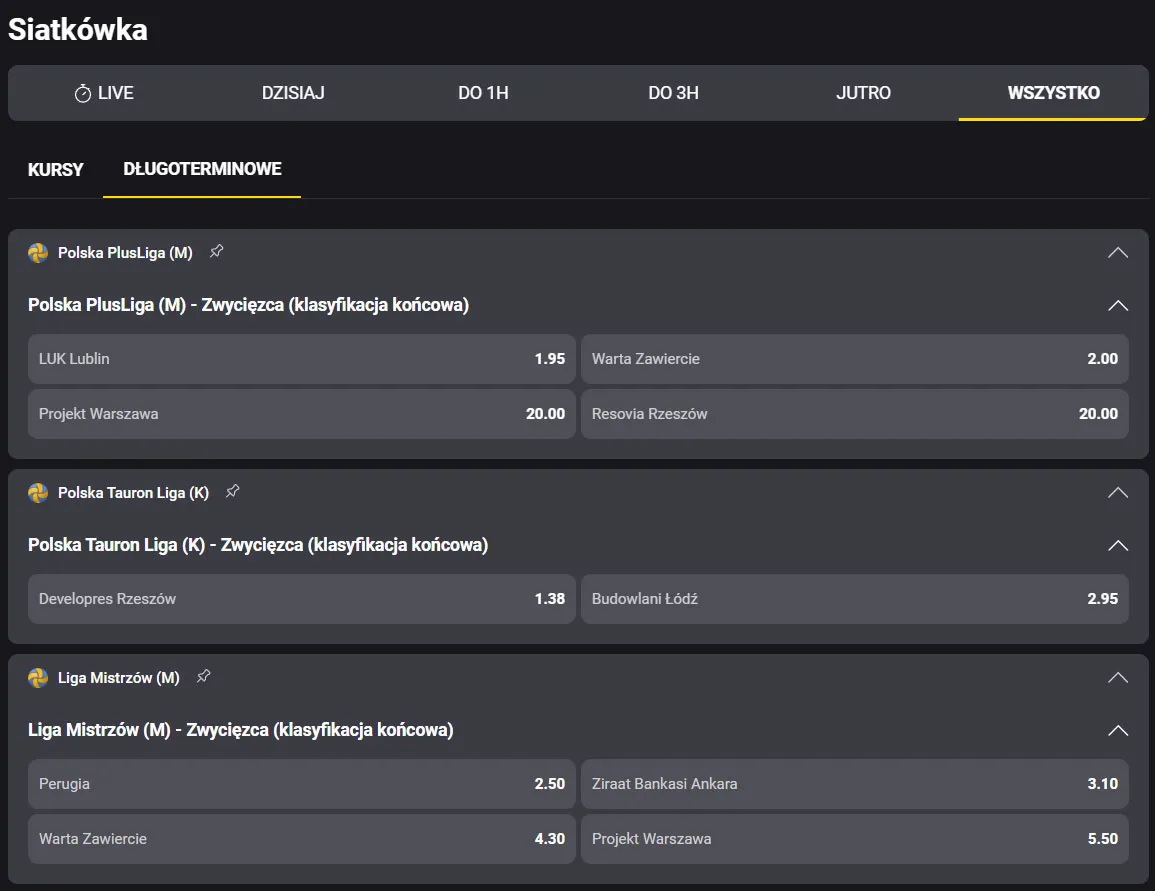Pin the Polska Tauron Liga (K) league

point(232,492)
